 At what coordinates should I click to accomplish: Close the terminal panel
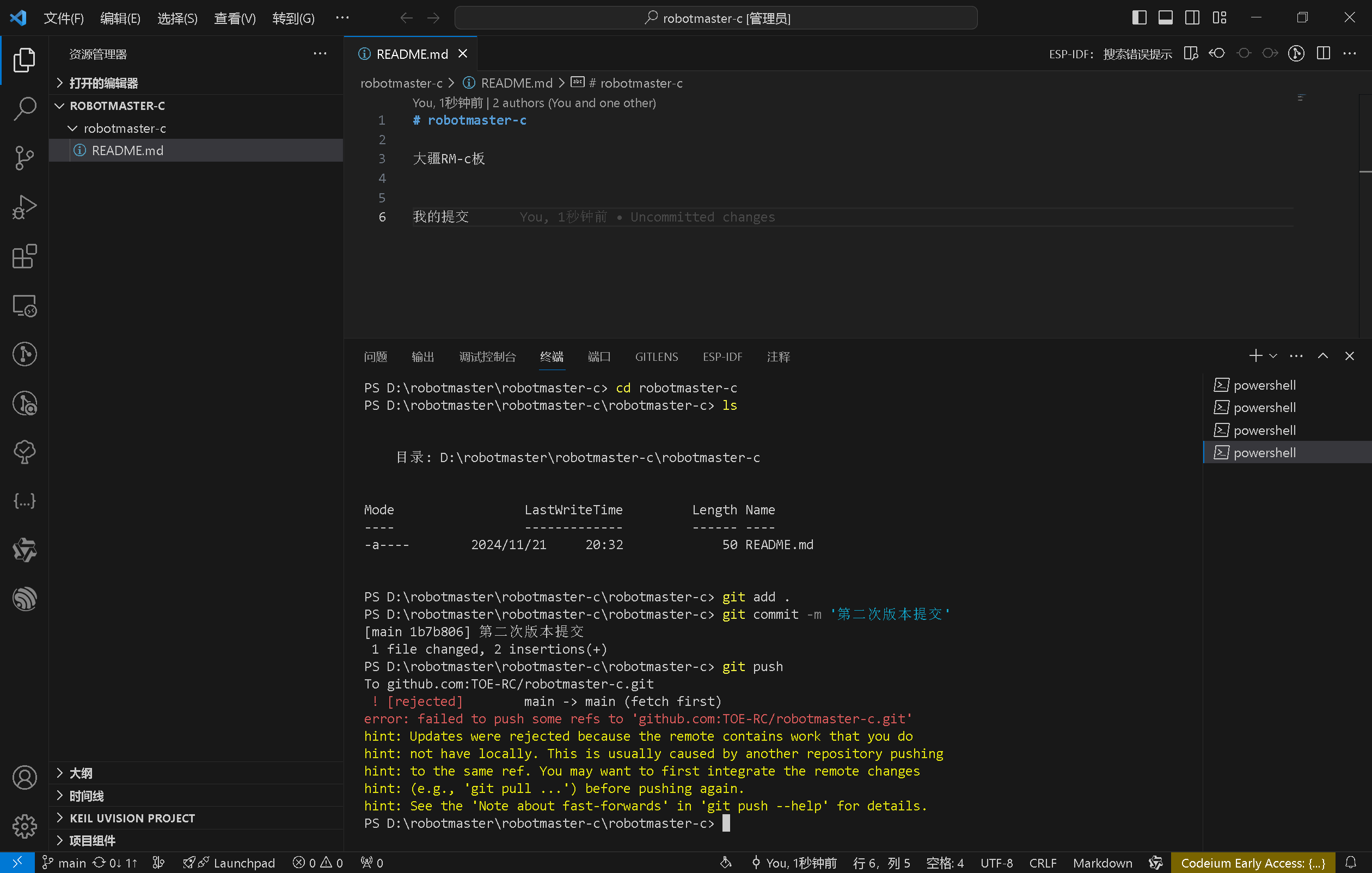click(1350, 356)
